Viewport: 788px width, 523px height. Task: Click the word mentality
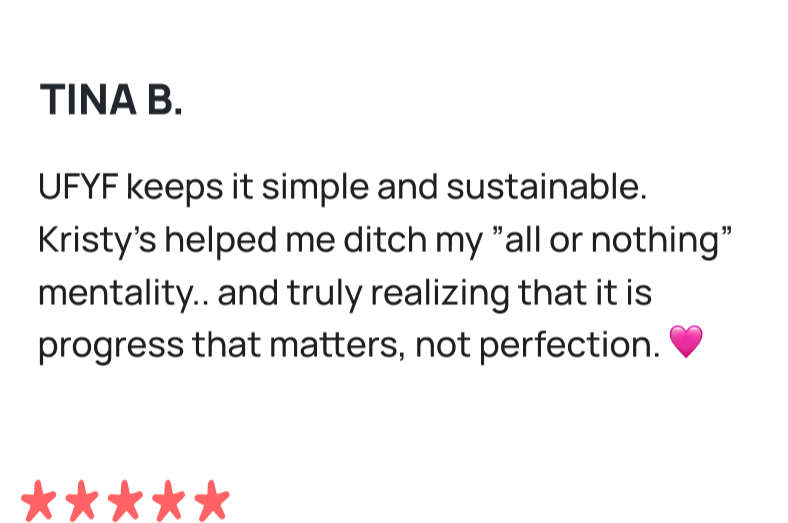pos(118,293)
